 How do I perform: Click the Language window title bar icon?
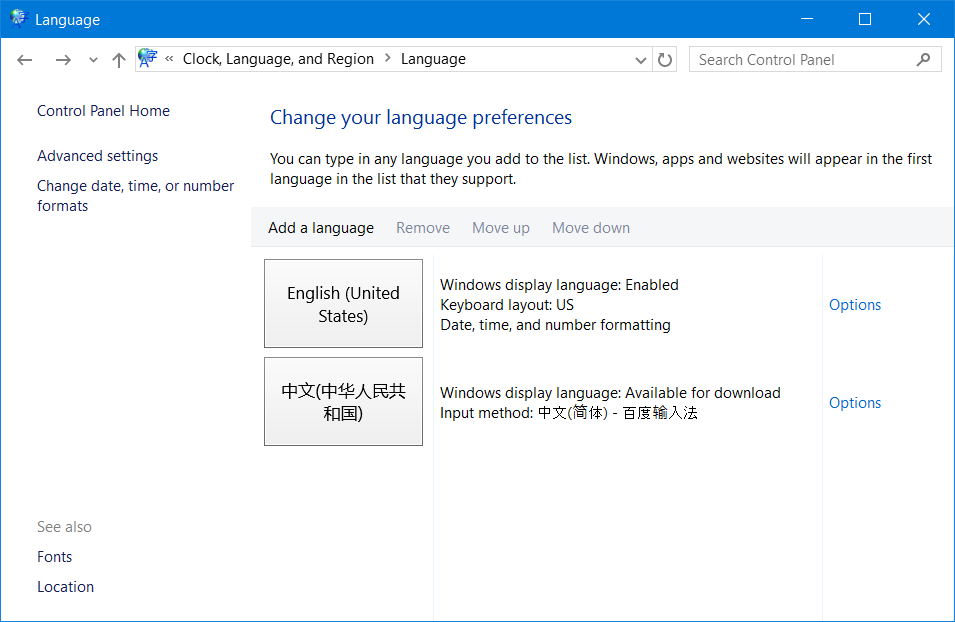(19, 18)
